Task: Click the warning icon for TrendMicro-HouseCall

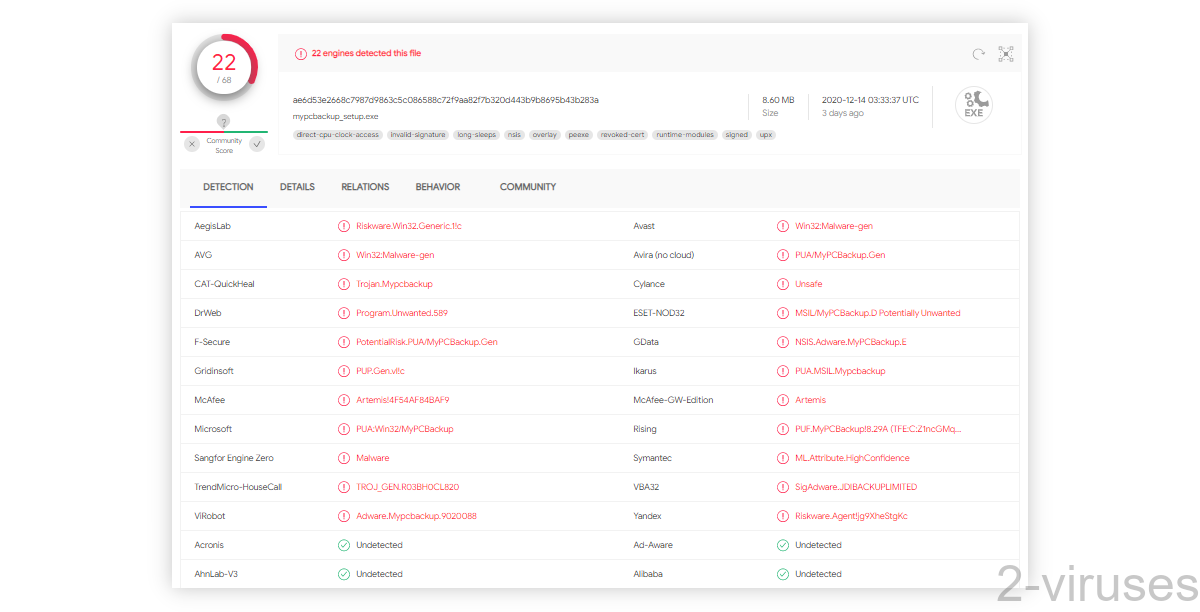Action: 344,487
